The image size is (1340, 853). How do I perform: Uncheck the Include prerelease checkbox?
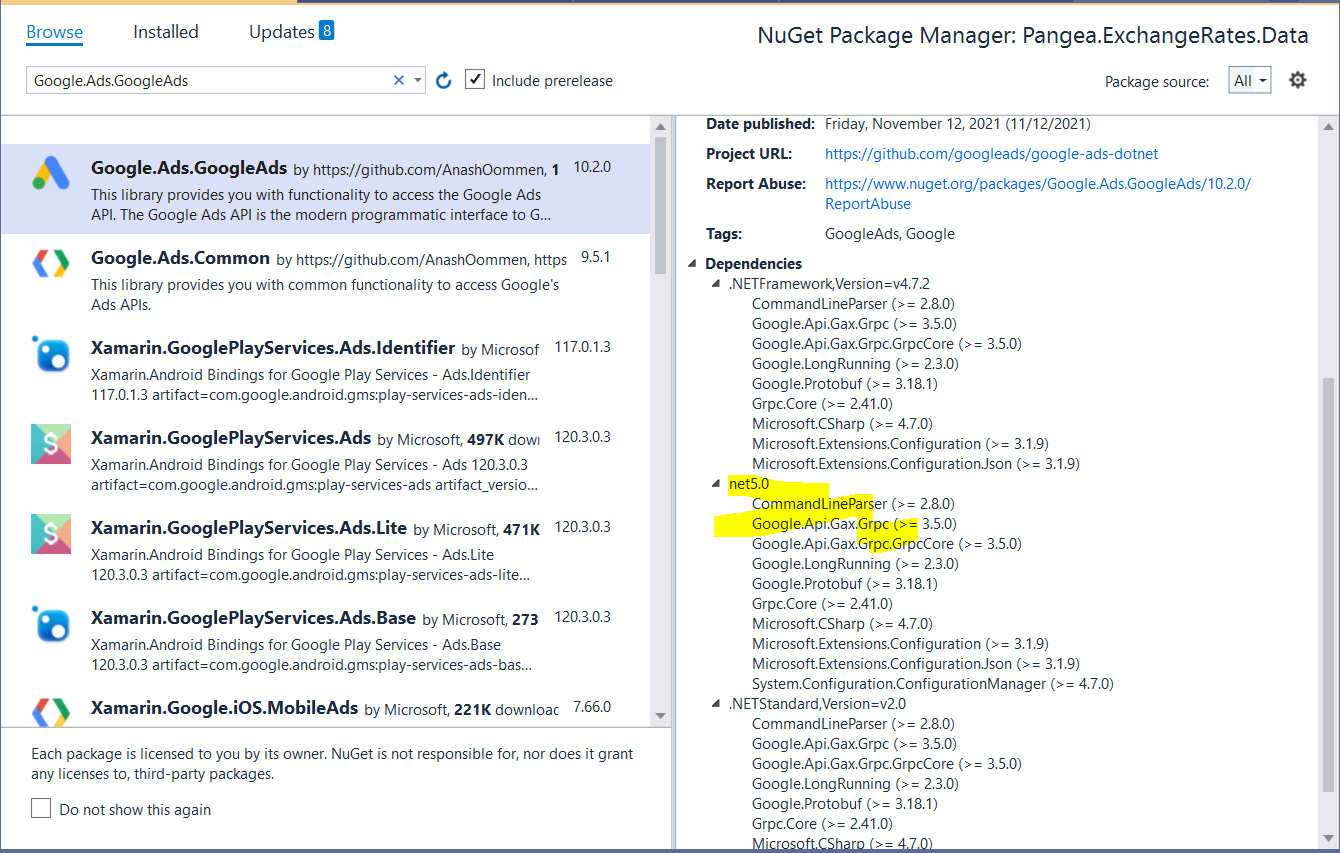tap(475, 78)
